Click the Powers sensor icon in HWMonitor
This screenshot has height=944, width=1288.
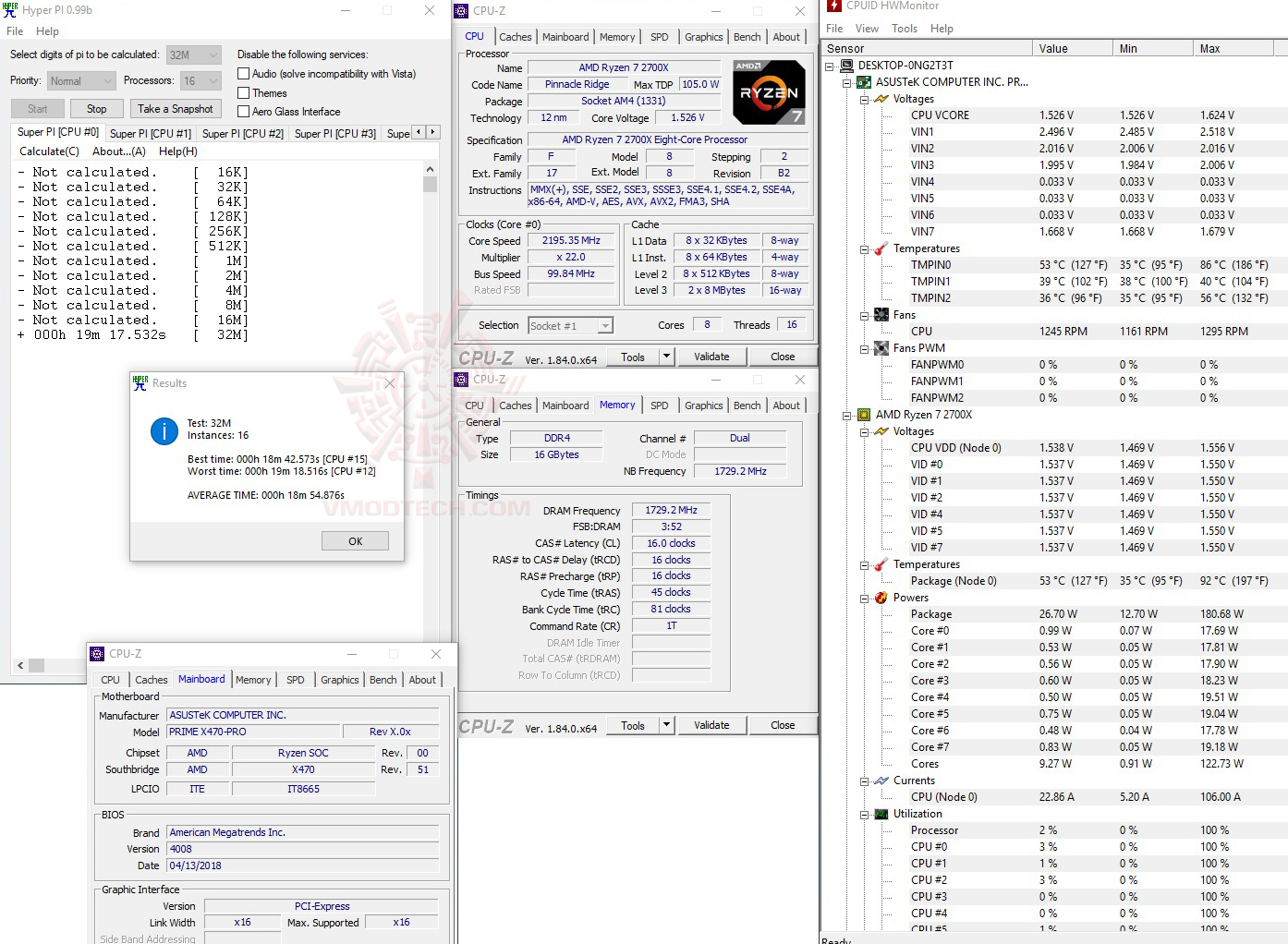[880, 598]
